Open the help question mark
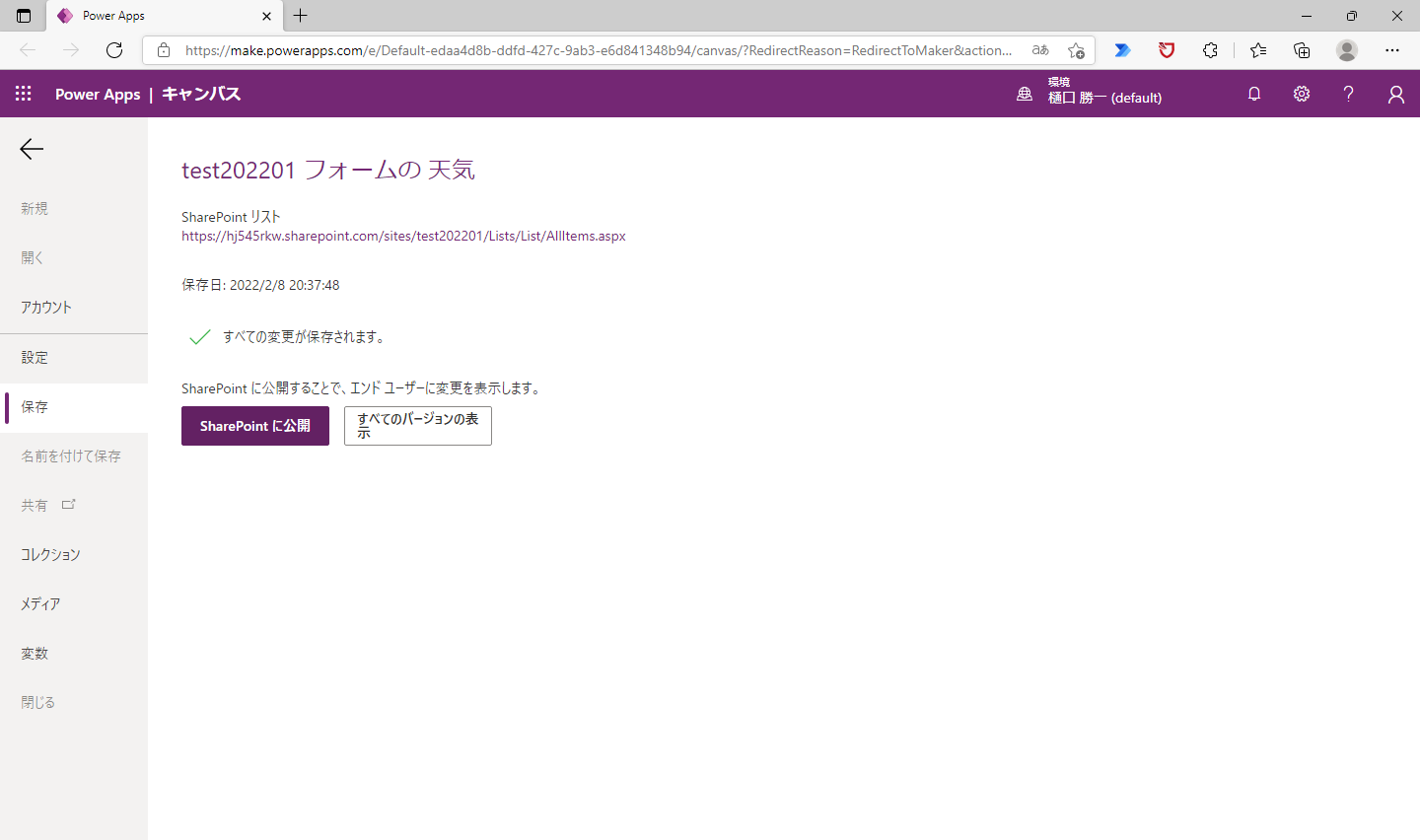 1348,94
